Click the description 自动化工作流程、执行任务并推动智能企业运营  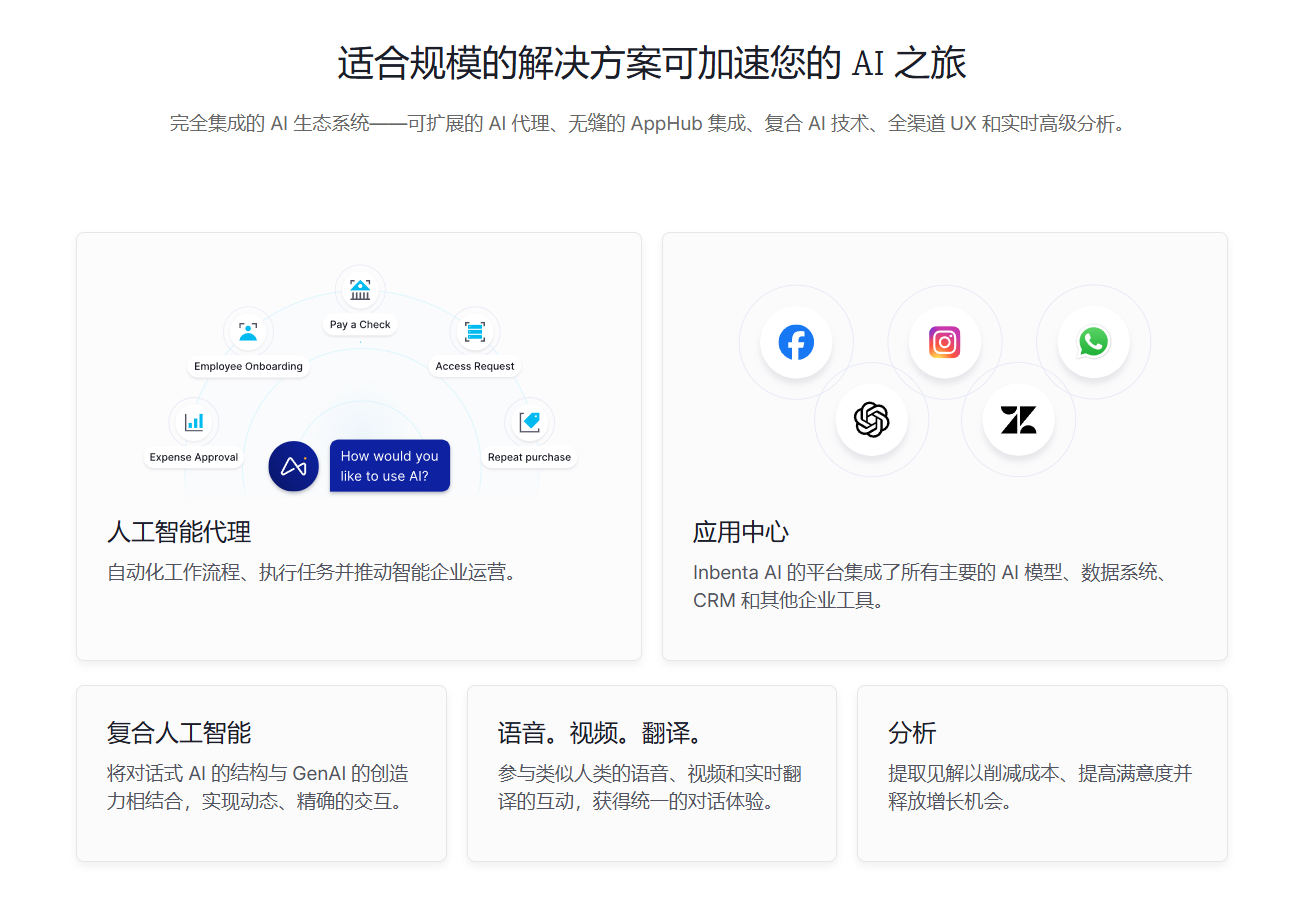click(313, 573)
